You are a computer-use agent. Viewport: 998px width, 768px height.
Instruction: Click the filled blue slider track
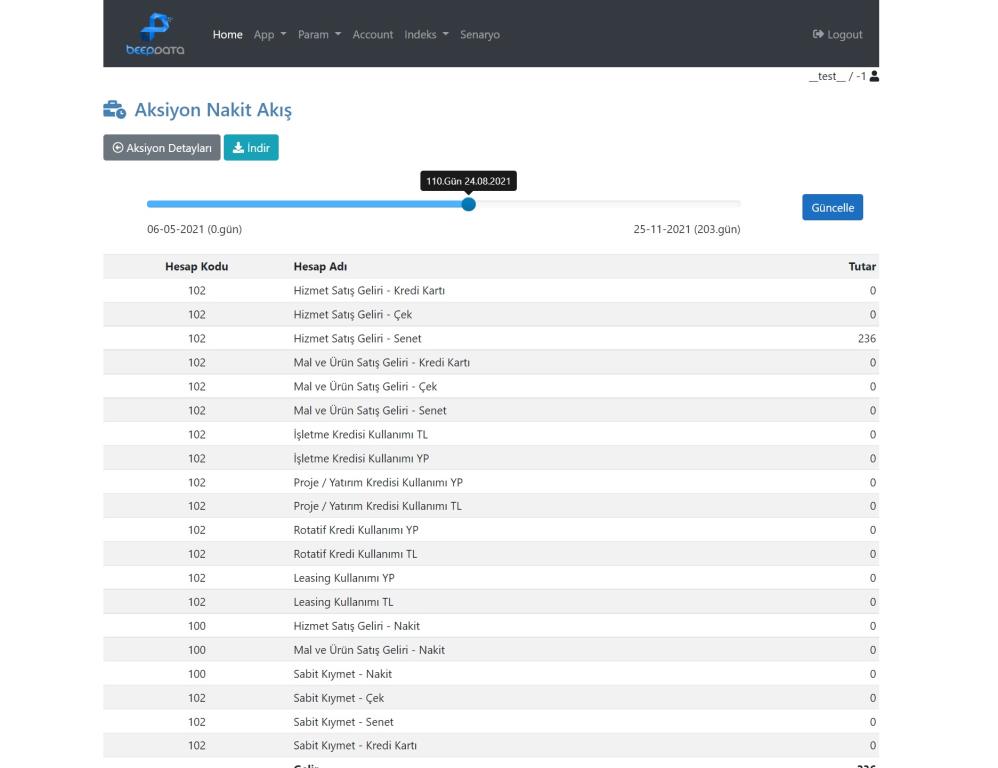(x=304, y=204)
